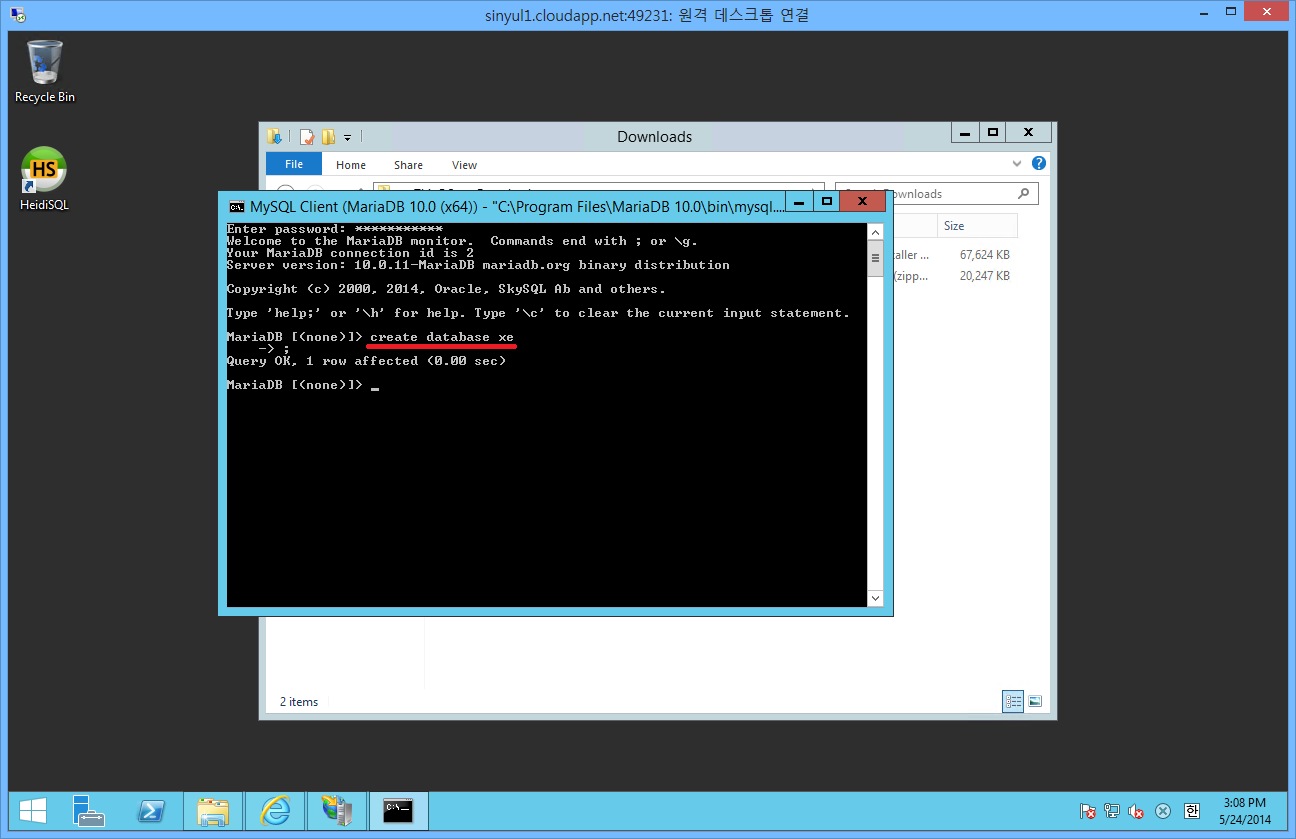Click the Search Downloads field
The height and width of the screenshot is (839, 1296).
(936, 194)
